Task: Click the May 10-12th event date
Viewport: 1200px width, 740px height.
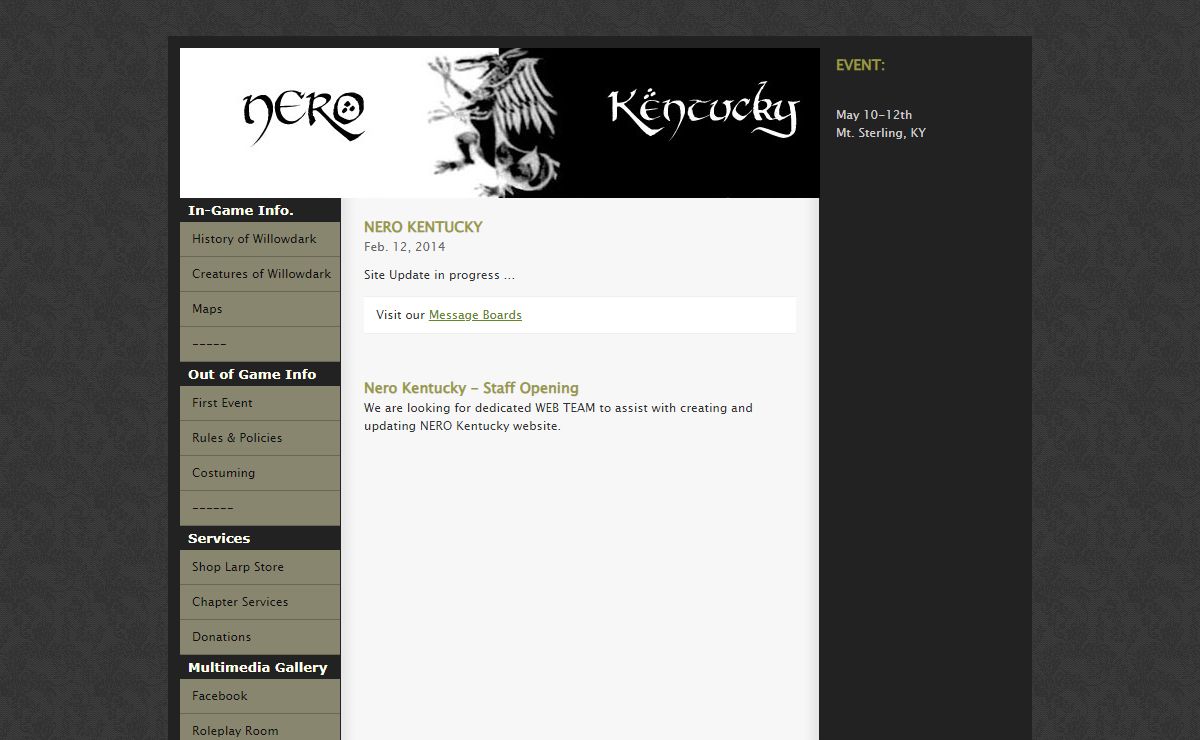Action: click(x=874, y=115)
